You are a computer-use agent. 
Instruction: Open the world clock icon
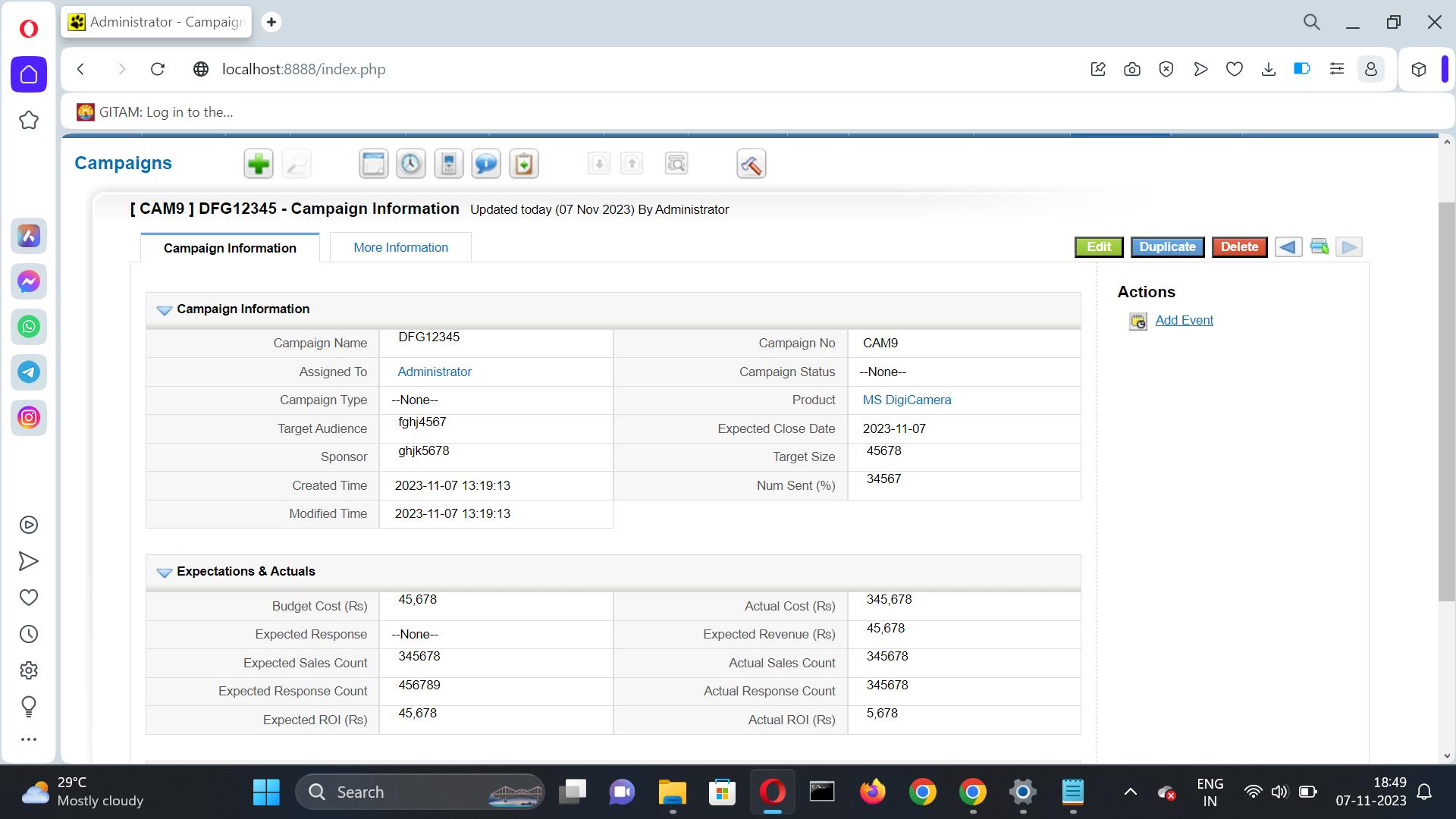[410, 164]
